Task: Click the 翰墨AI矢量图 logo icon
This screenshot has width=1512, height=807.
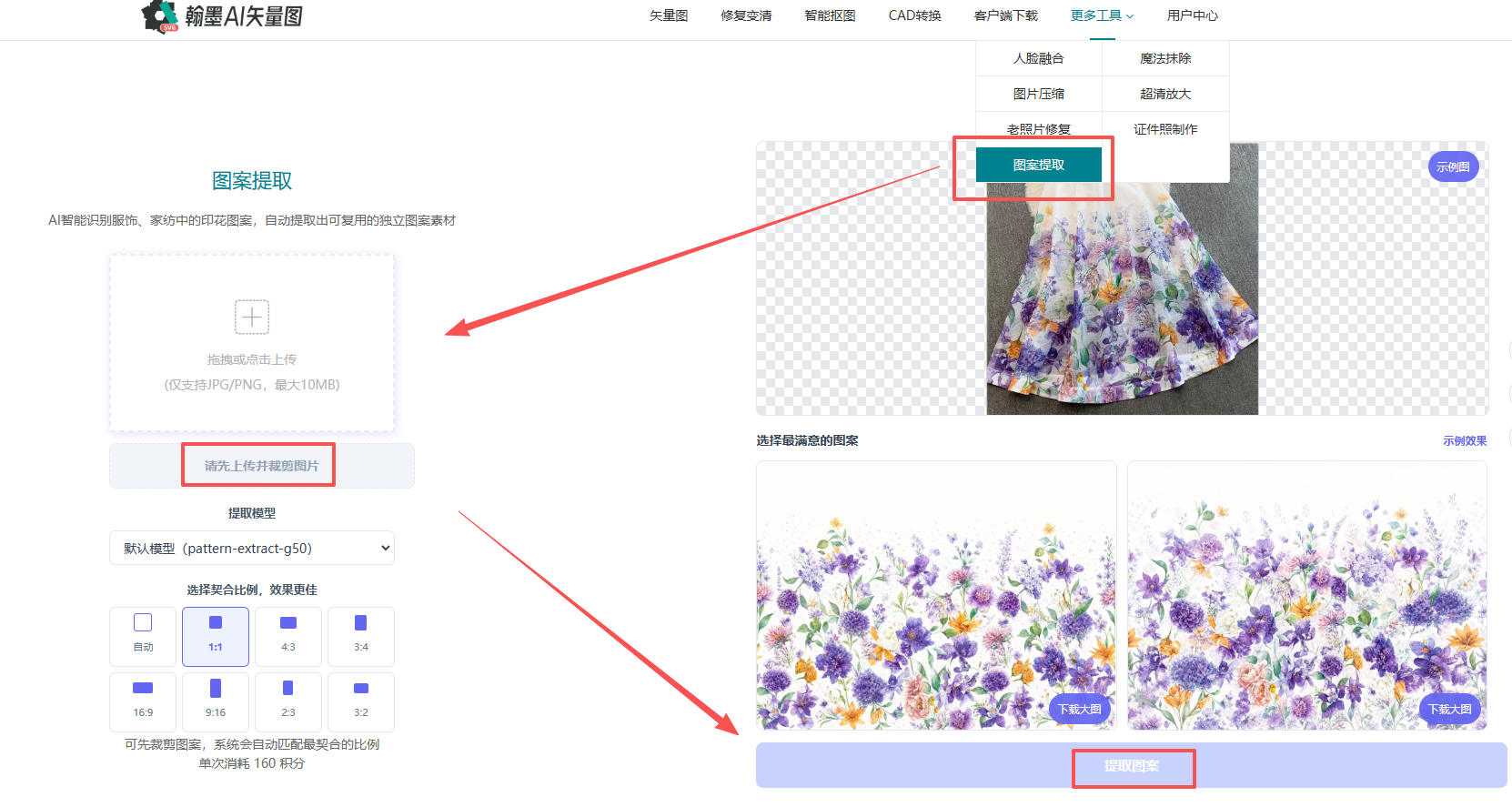Action: point(160,16)
